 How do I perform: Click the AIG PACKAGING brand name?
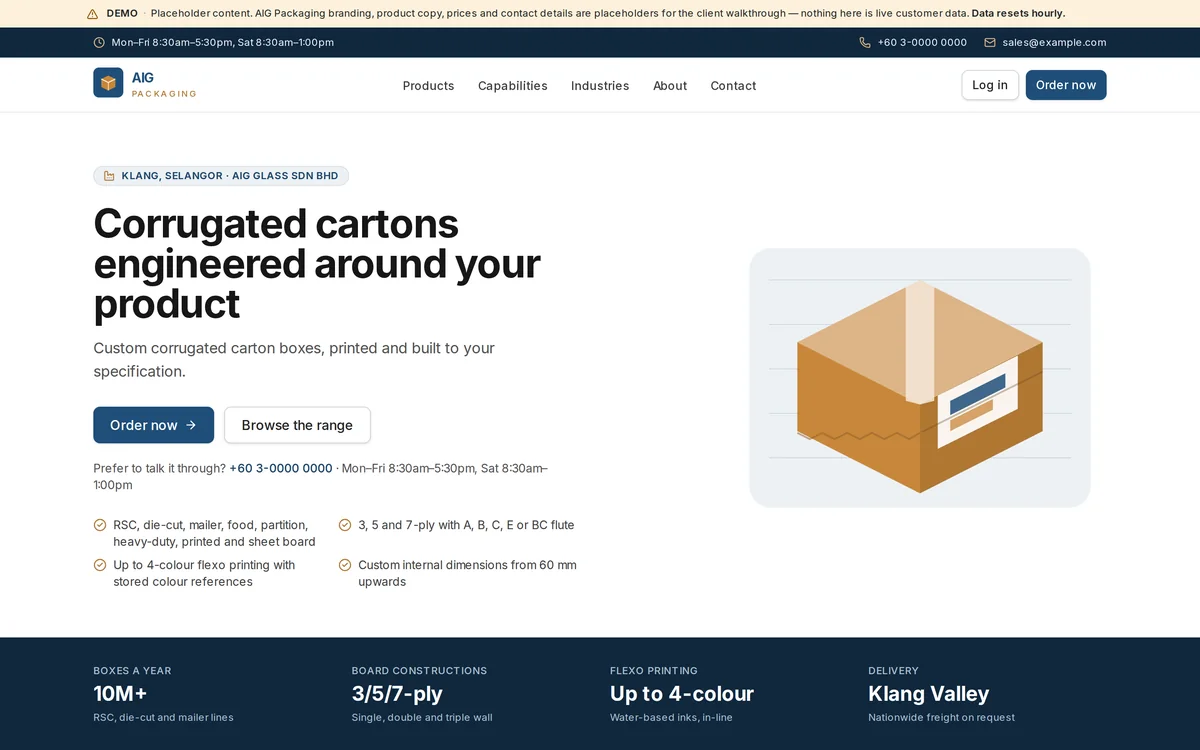pyautogui.click(x=164, y=85)
